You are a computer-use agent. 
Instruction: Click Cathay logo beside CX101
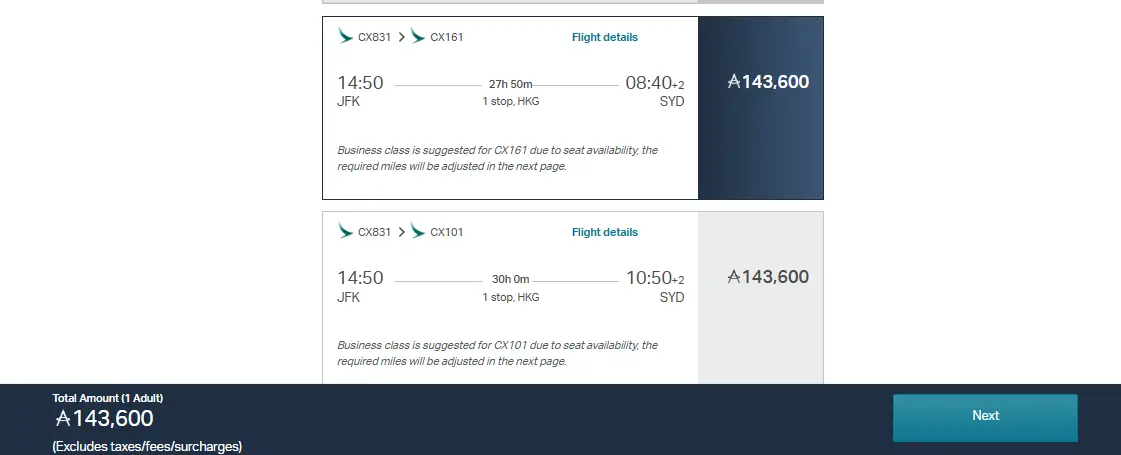tap(418, 232)
